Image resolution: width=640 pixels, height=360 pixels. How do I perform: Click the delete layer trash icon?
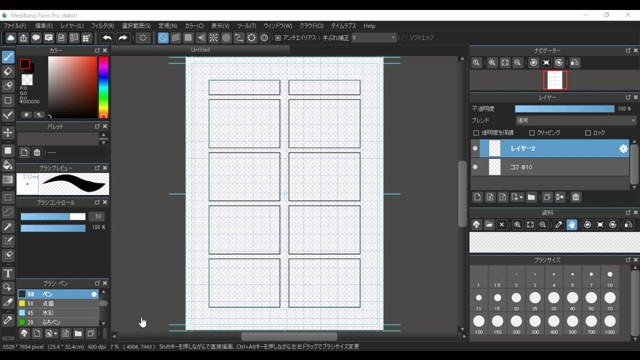pyautogui.click(x=576, y=197)
